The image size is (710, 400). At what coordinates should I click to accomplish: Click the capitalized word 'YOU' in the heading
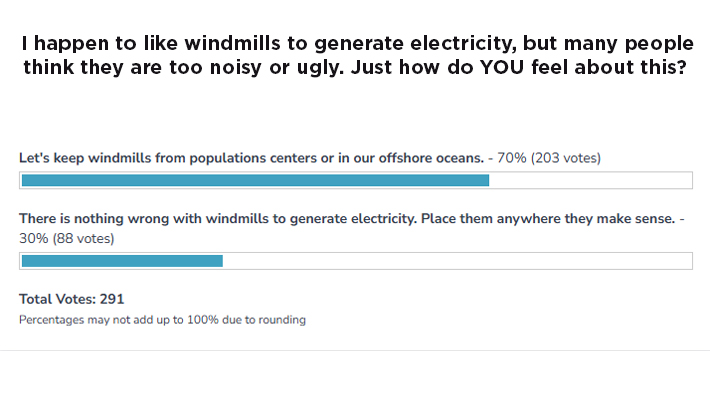pyautogui.click(x=502, y=67)
